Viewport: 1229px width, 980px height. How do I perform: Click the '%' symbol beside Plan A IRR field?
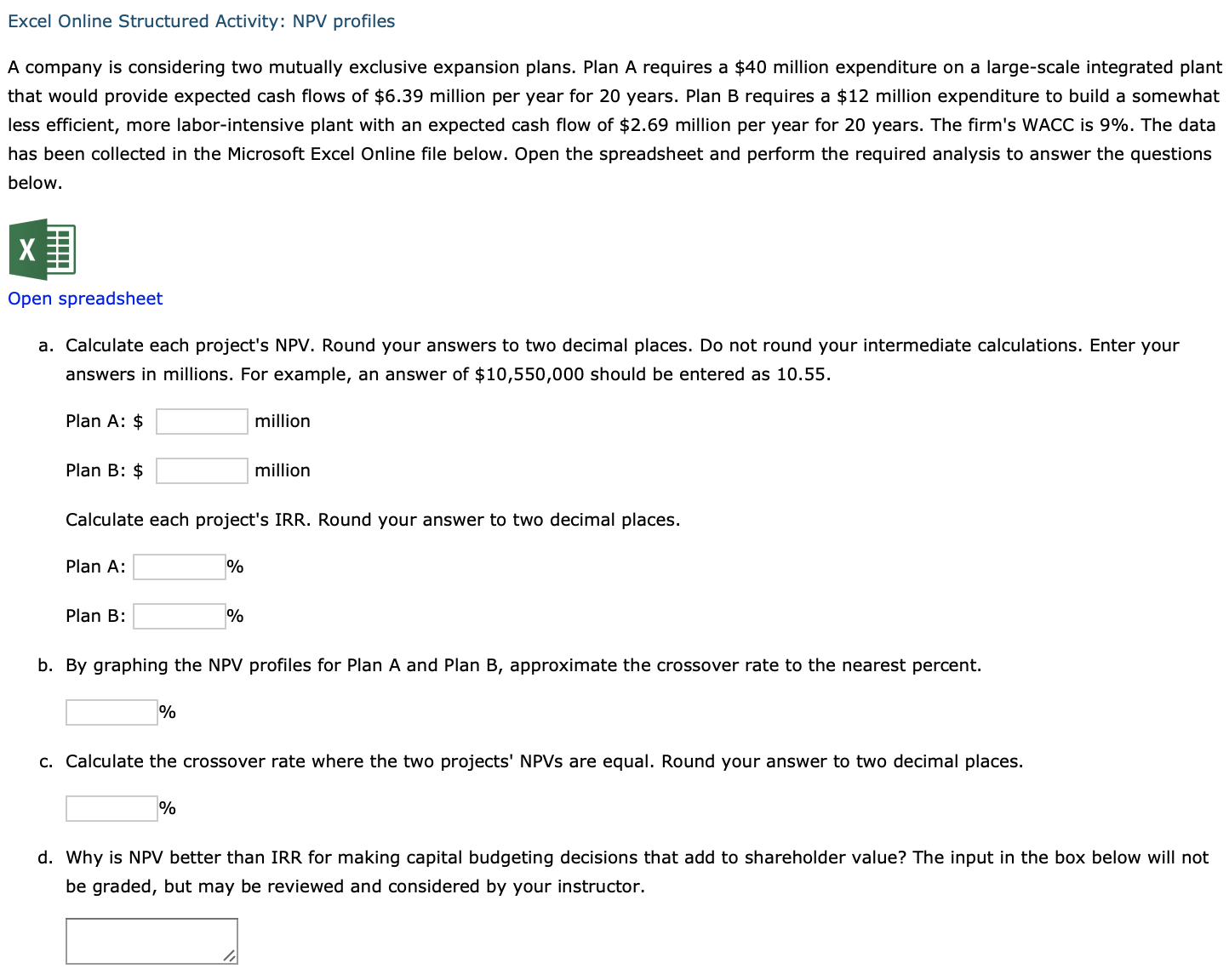tap(235, 567)
